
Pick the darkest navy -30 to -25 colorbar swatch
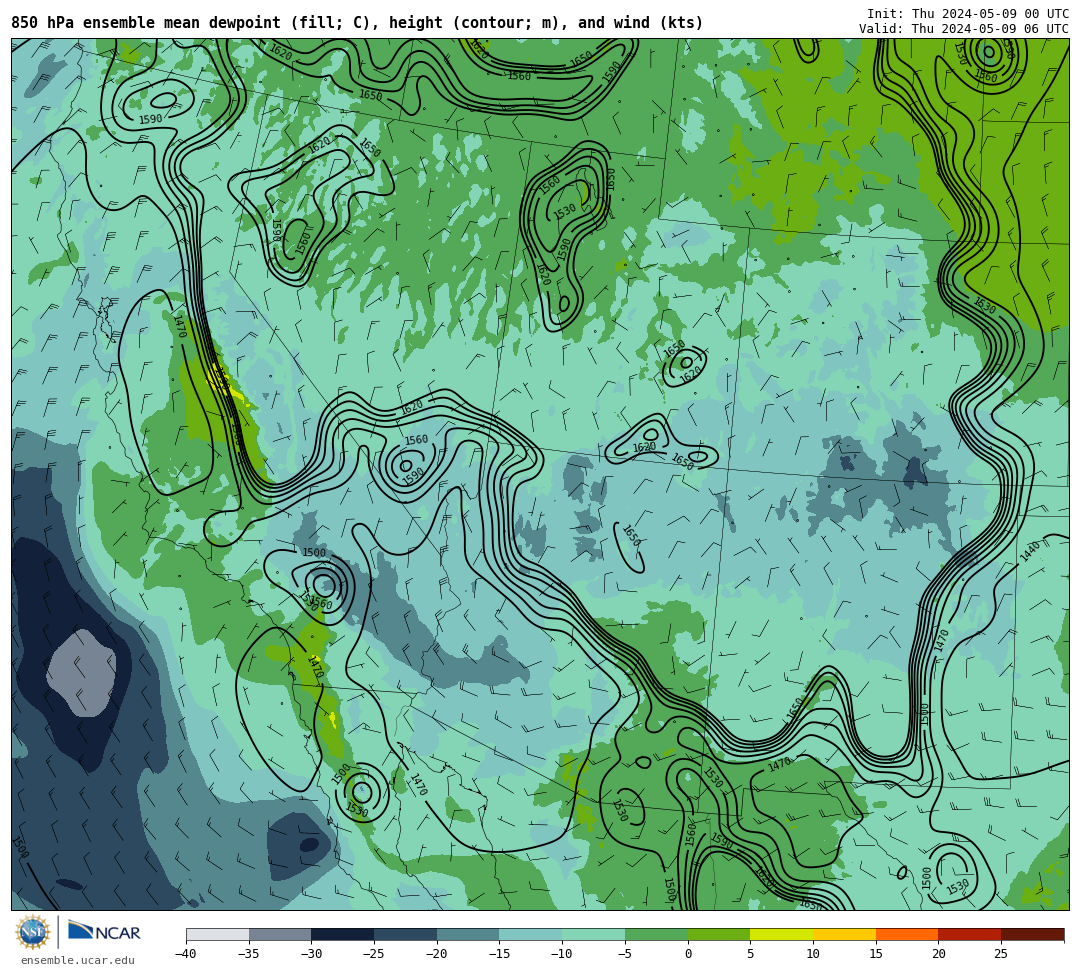coord(343,934)
